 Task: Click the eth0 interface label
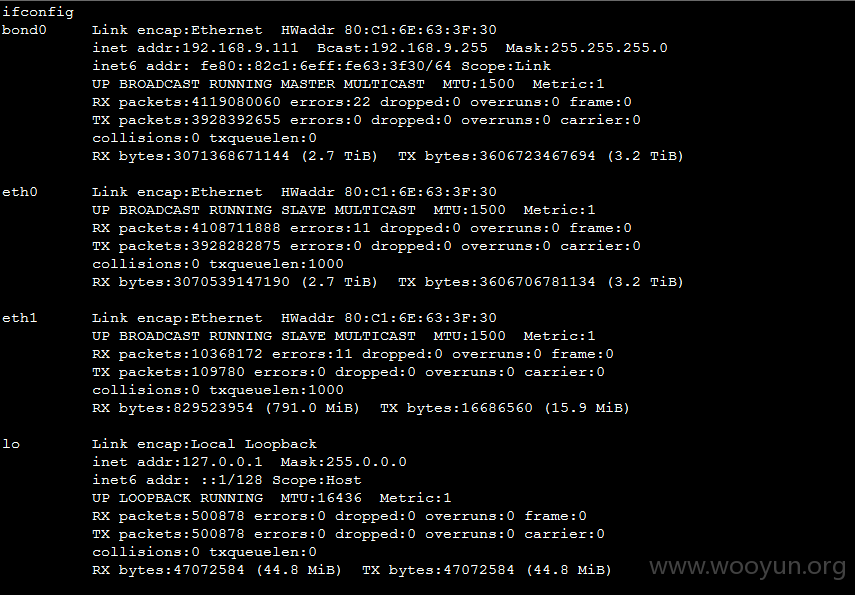pyautogui.click(x=20, y=192)
